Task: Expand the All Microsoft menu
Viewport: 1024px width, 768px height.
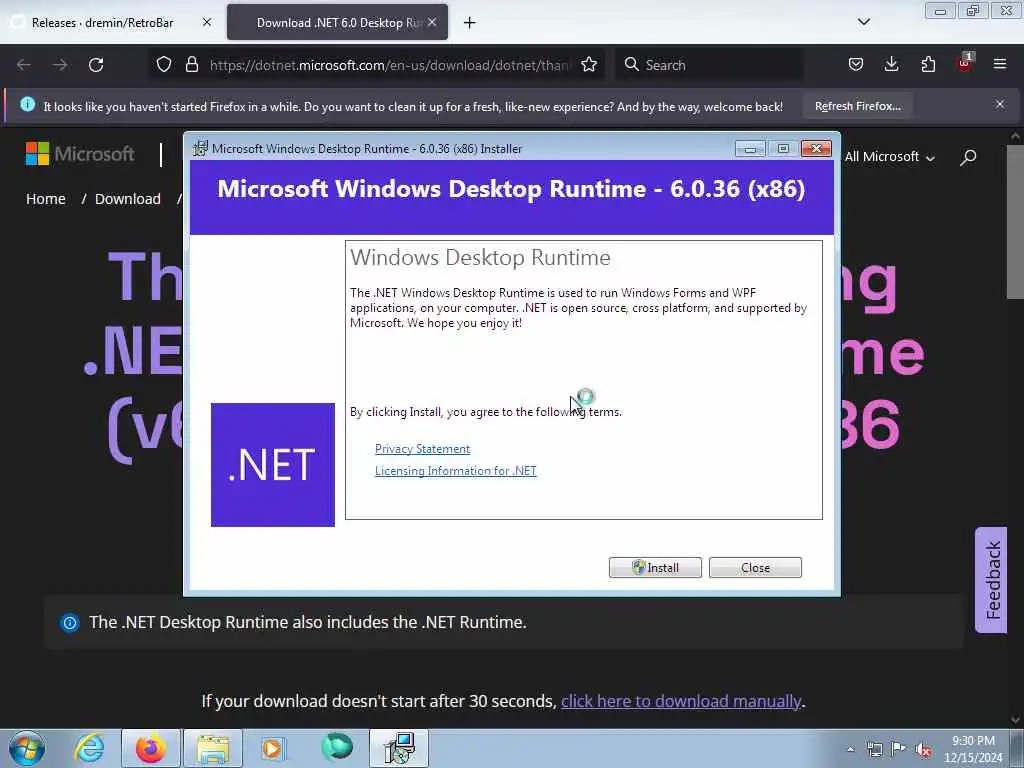Action: click(x=889, y=157)
